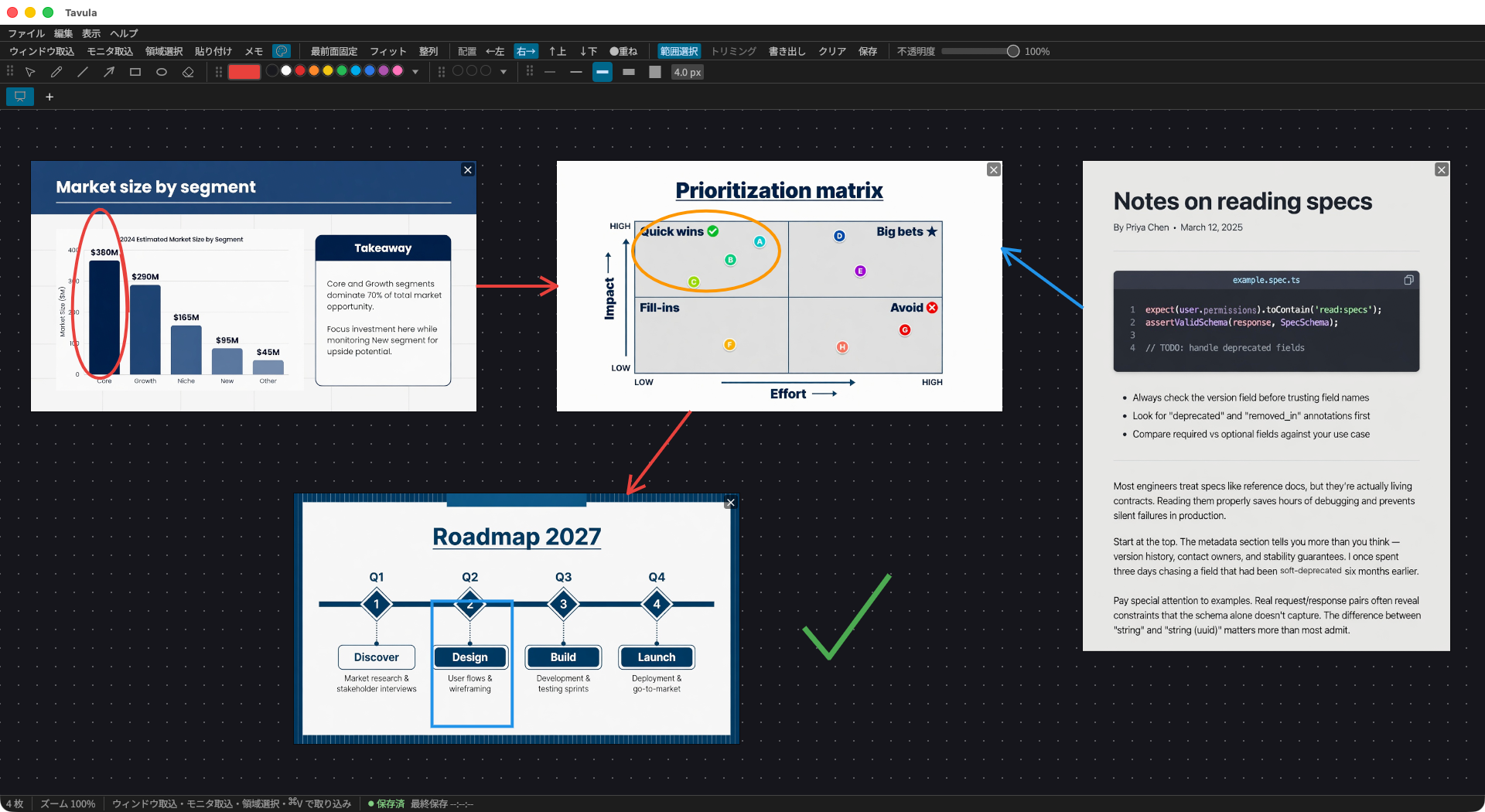This screenshot has width=1485, height=812.
Task: Switch placement direction to ←左
Action: point(495,51)
